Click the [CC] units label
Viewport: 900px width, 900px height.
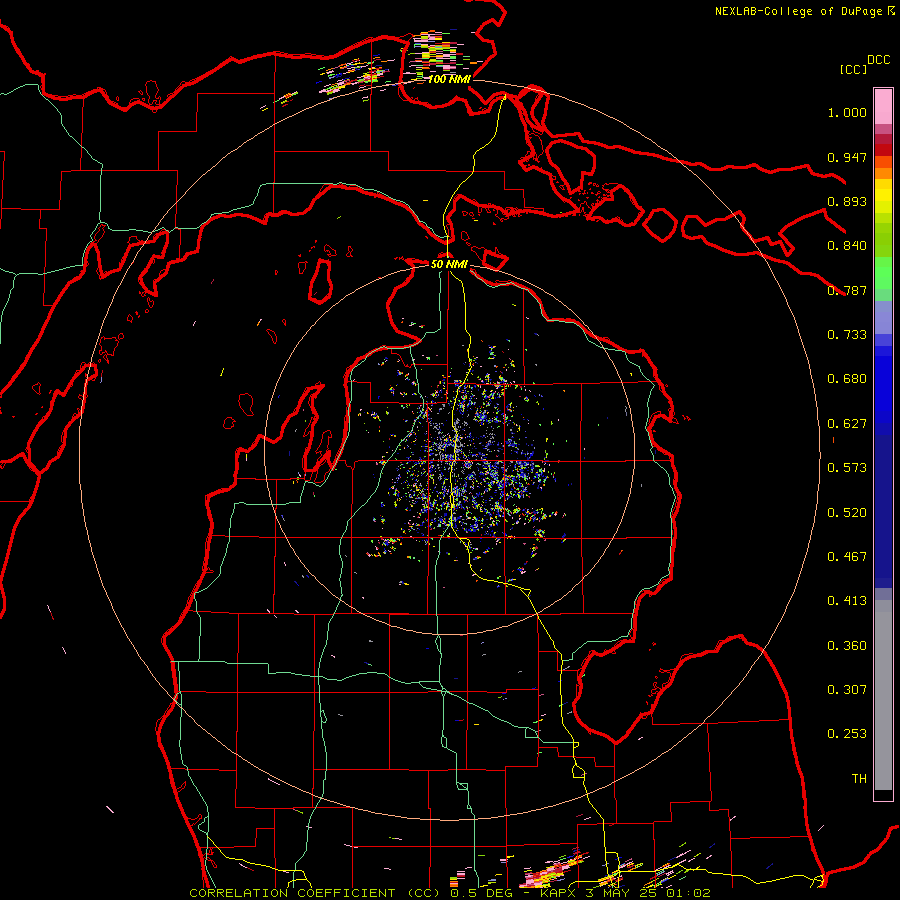(x=853, y=69)
